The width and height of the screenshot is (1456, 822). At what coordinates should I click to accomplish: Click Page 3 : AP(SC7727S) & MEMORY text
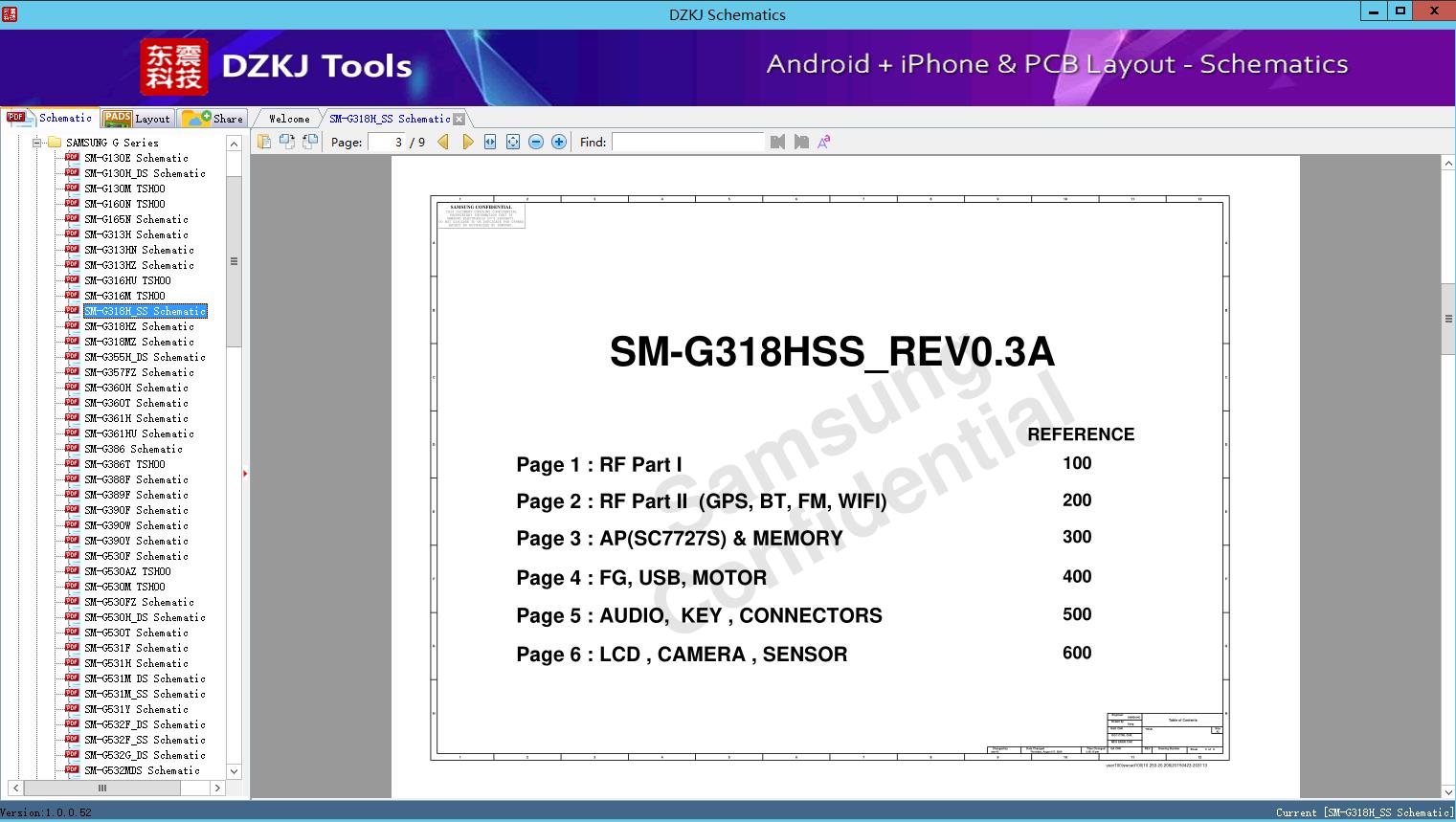[680, 539]
